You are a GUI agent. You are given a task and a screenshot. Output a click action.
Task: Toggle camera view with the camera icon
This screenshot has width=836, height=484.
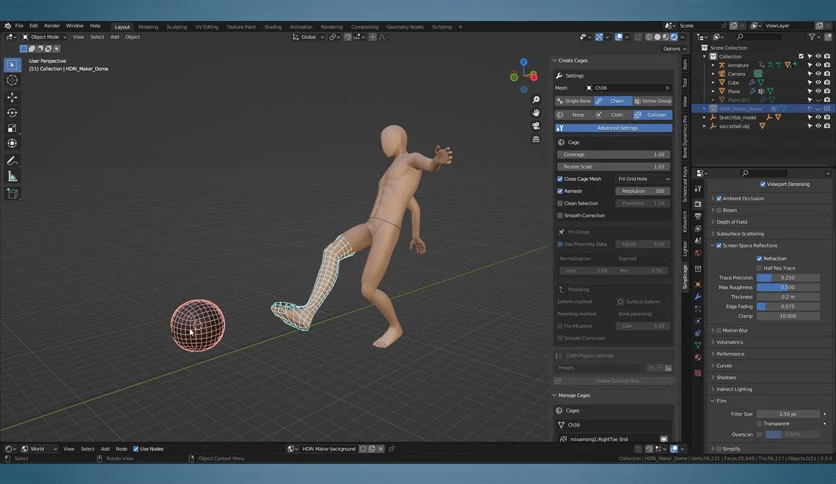point(536,126)
